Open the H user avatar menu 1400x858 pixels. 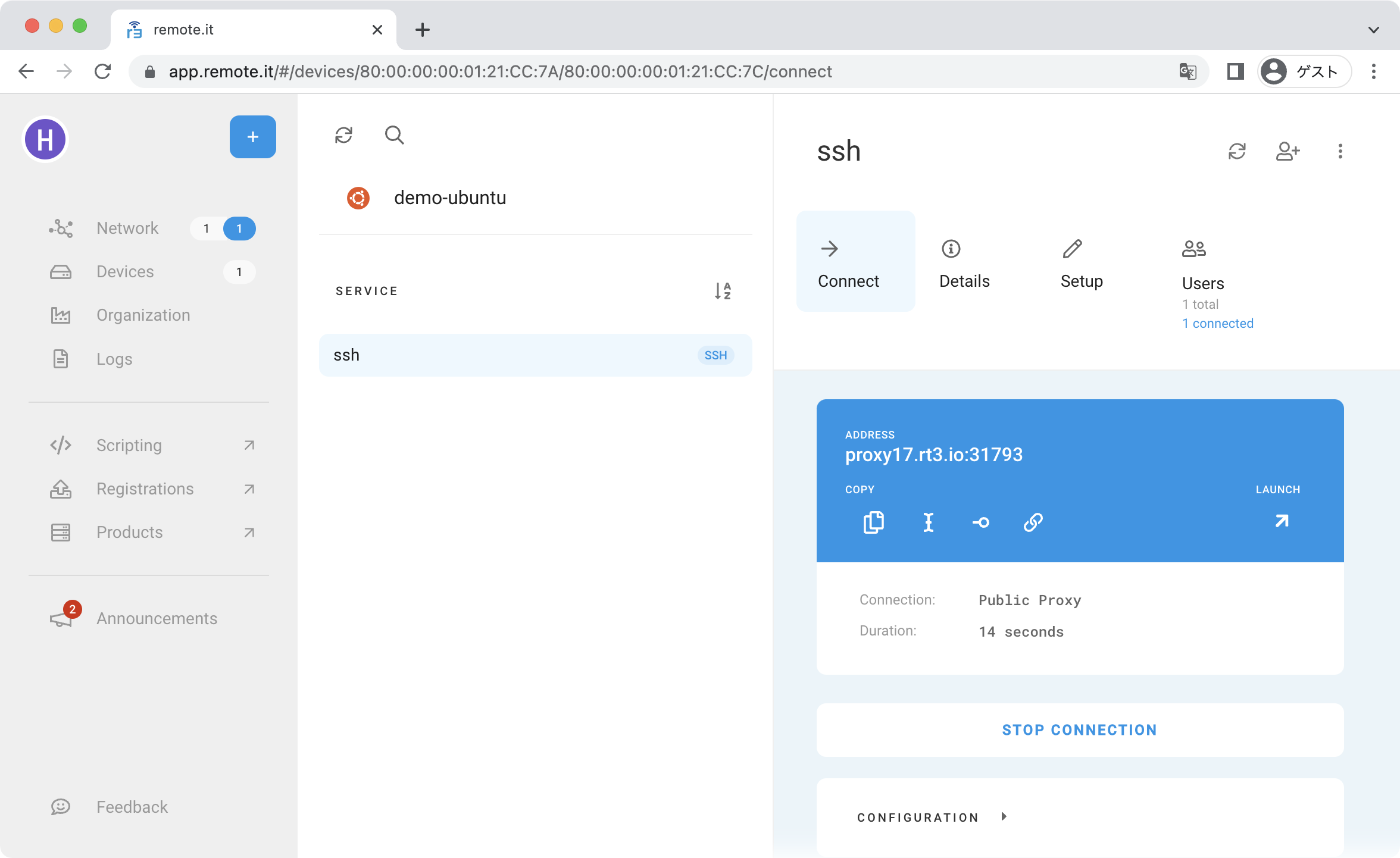45,140
